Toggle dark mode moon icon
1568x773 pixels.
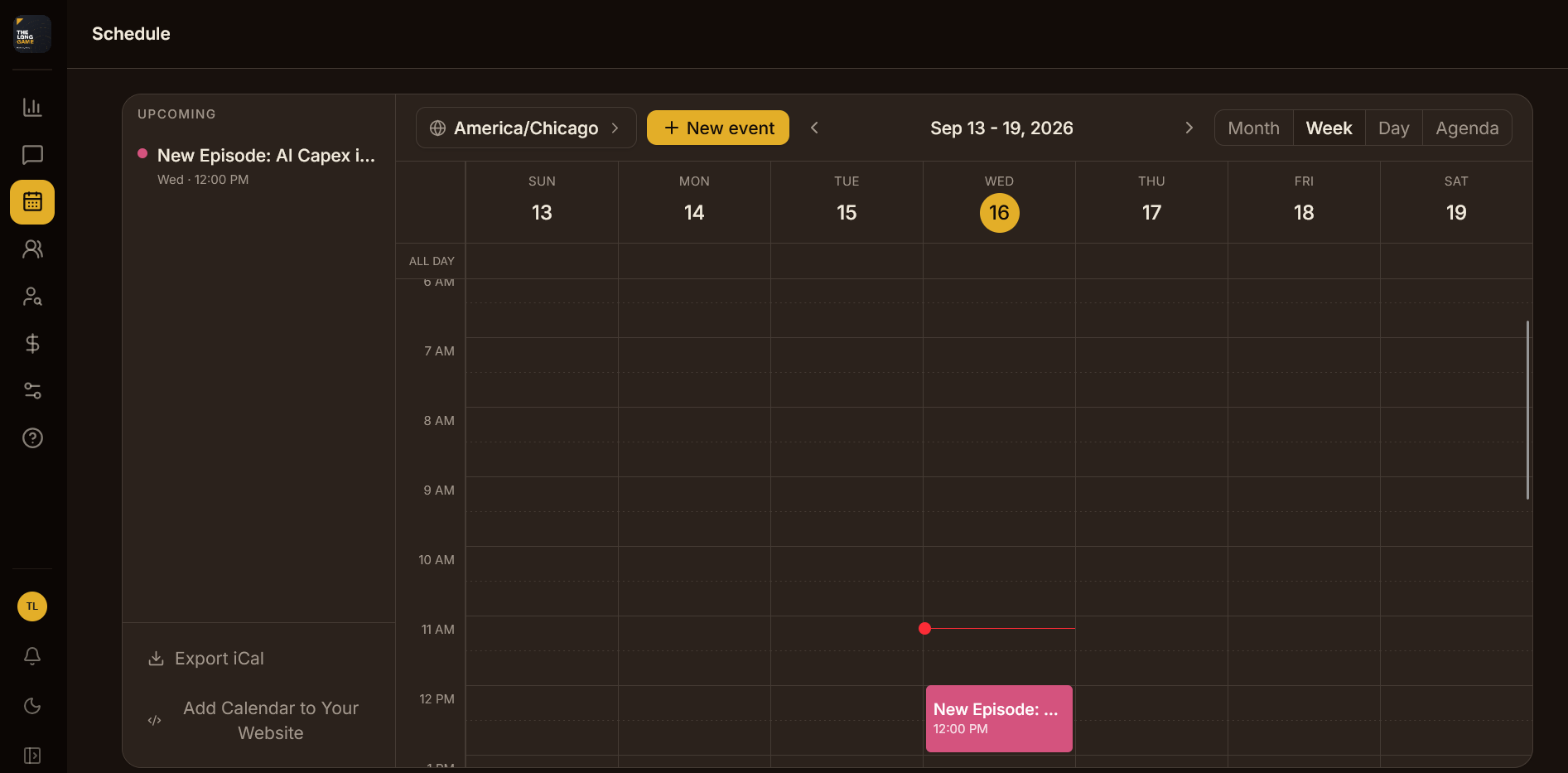[32, 706]
